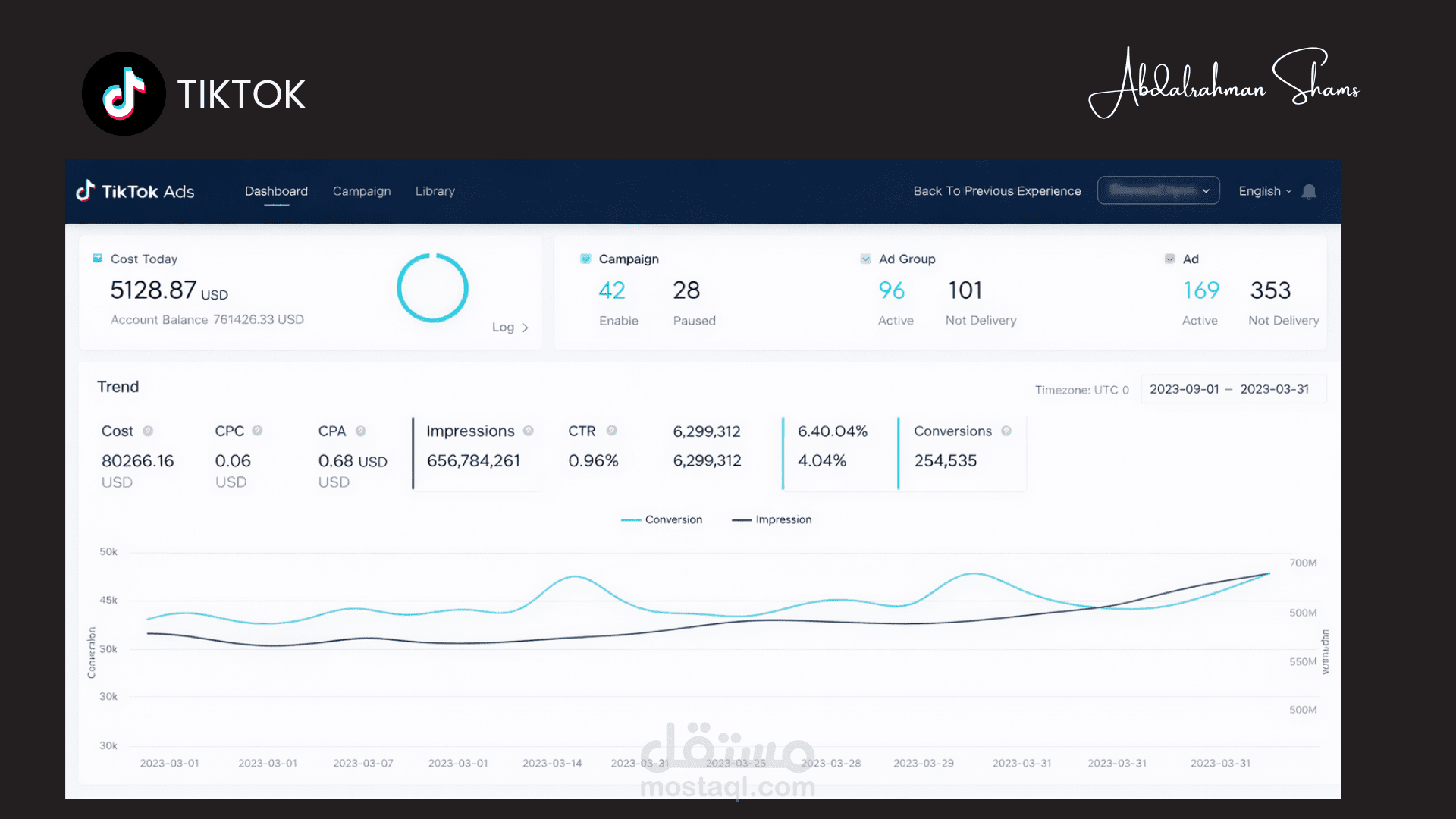The image size is (1456, 819).
Task: Show the CPC metric help tooltip
Action: (257, 431)
